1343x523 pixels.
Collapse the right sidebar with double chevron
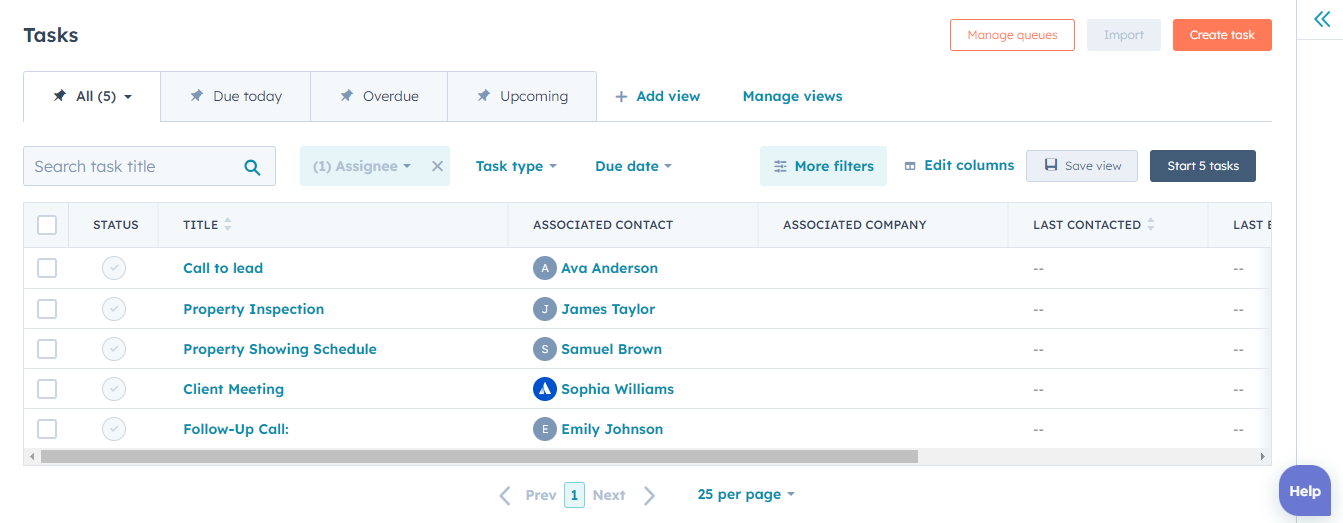coord(1322,19)
